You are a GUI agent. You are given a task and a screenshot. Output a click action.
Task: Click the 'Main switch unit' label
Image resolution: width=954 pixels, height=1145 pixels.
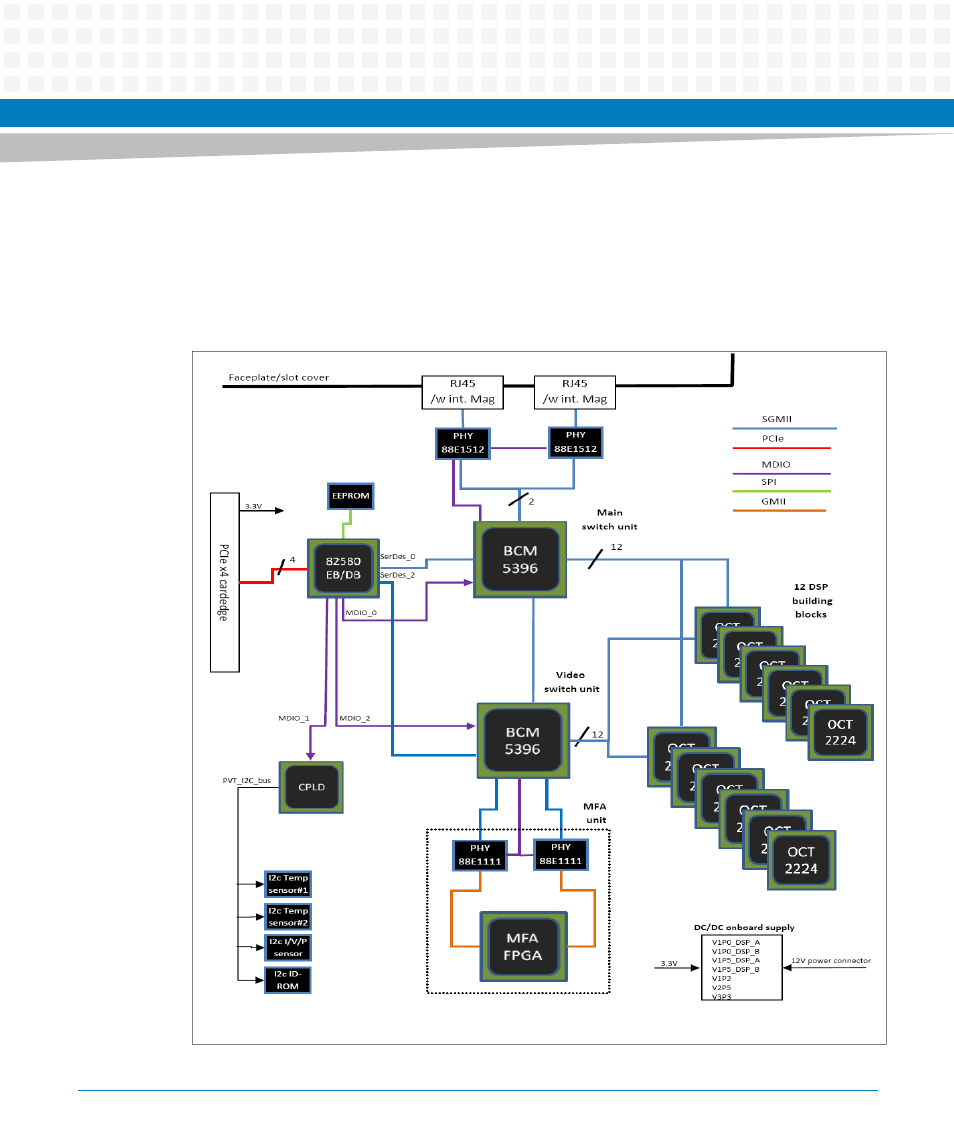point(610,519)
